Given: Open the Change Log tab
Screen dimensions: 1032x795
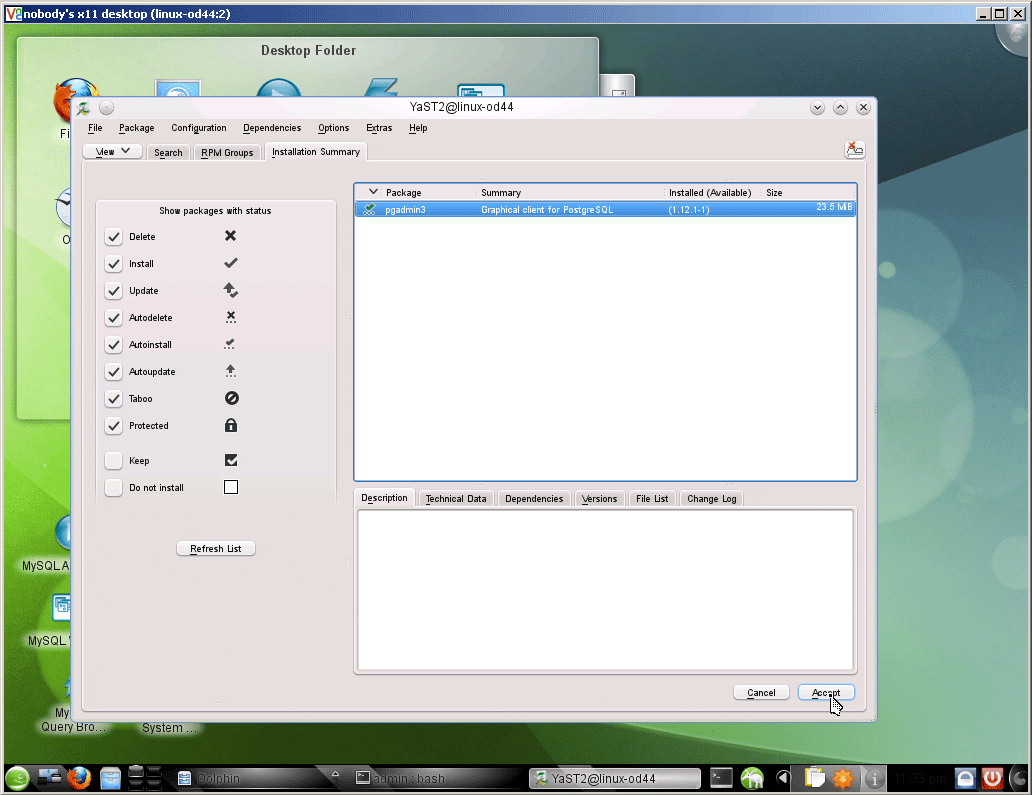Looking at the screenshot, I should (x=711, y=498).
